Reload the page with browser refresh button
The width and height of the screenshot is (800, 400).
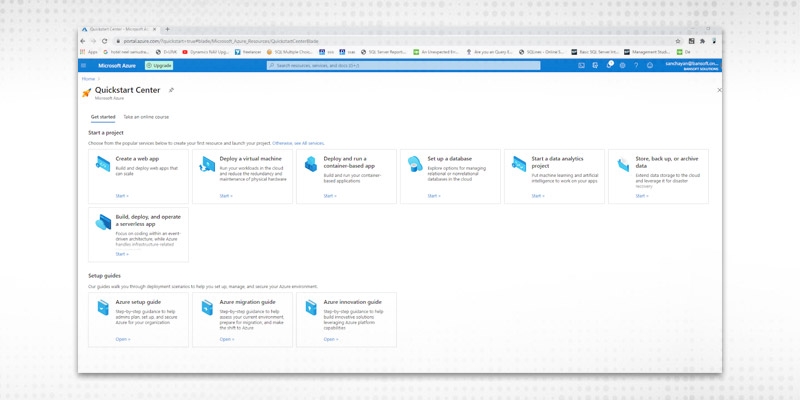[x=105, y=41]
